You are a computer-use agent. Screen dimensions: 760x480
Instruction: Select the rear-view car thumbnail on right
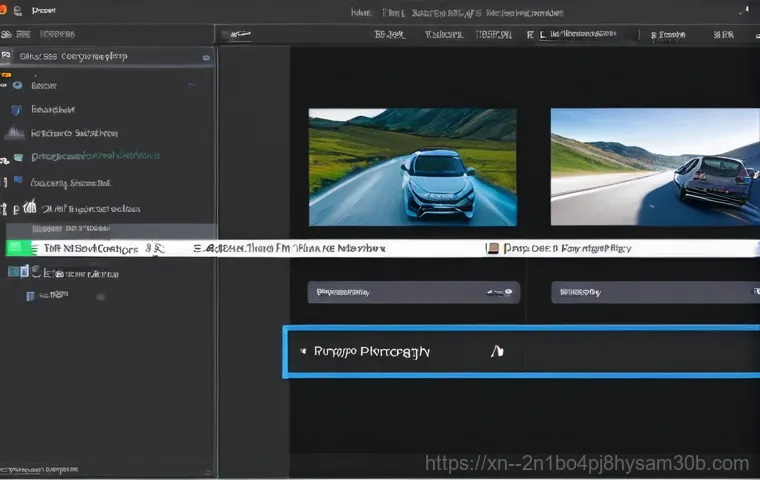coord(655,167)
